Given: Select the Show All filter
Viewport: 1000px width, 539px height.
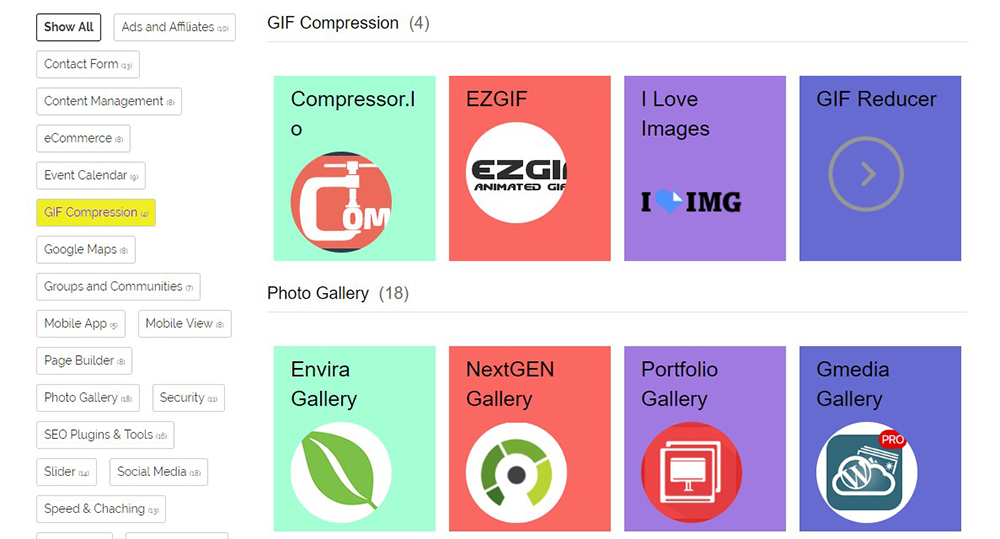Looking at the screenshot, I should click(x=69, y=27).
